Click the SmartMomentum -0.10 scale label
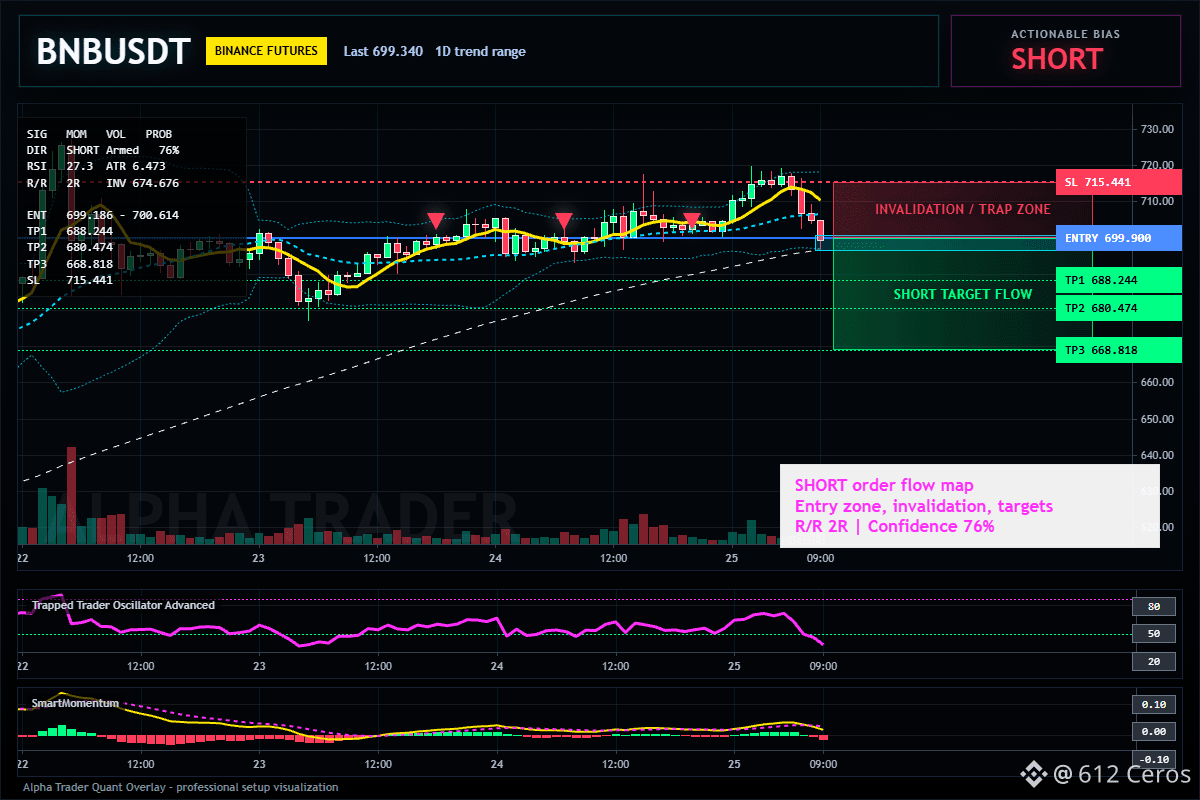This screenshot has width=1200, height=800. 1153,759
